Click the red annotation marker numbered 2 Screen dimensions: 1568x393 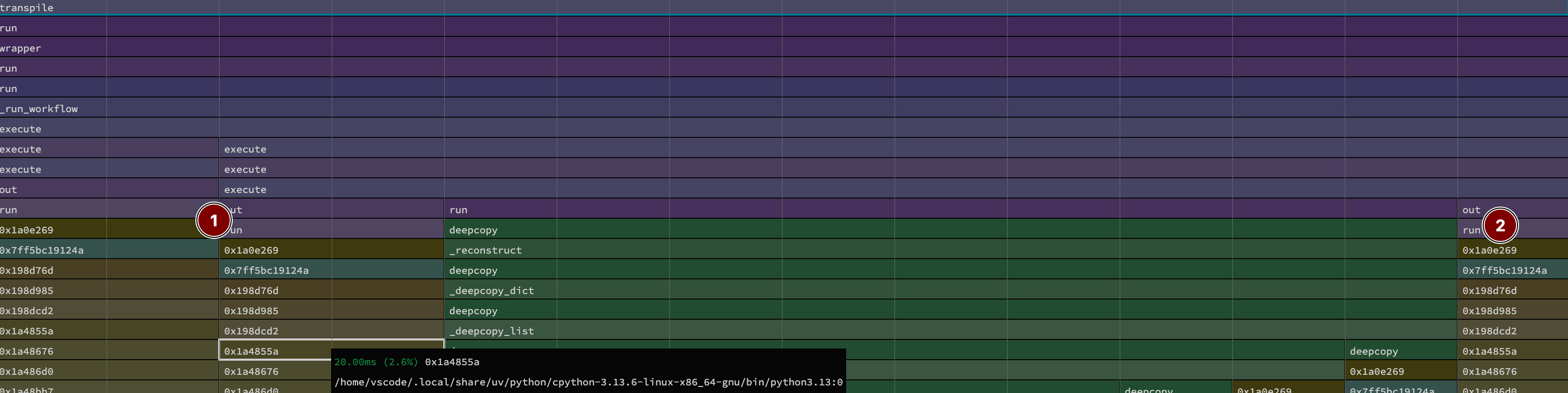1500,225
